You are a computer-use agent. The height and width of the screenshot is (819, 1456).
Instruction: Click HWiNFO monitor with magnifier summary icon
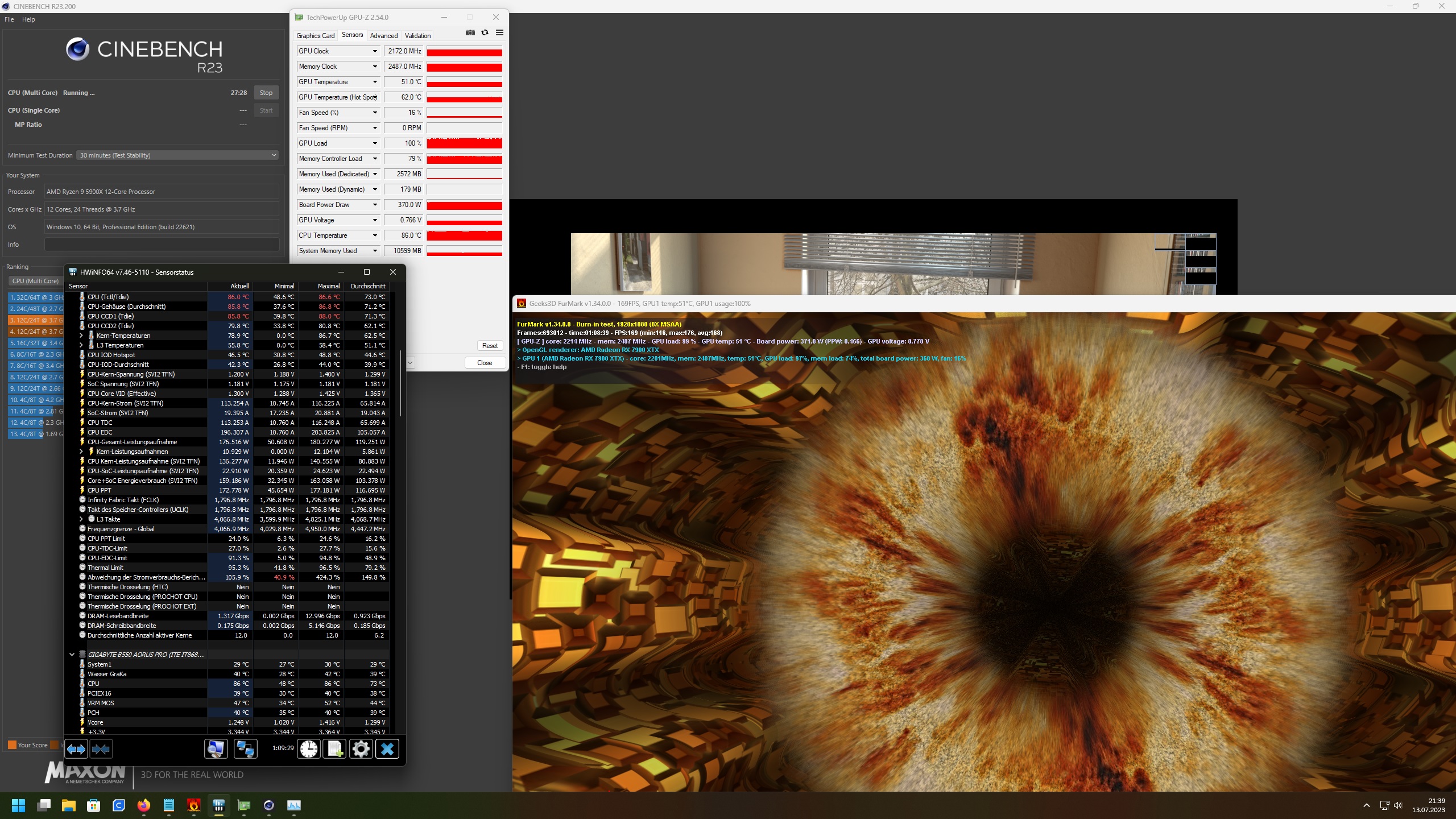click(x=216, y=749)
